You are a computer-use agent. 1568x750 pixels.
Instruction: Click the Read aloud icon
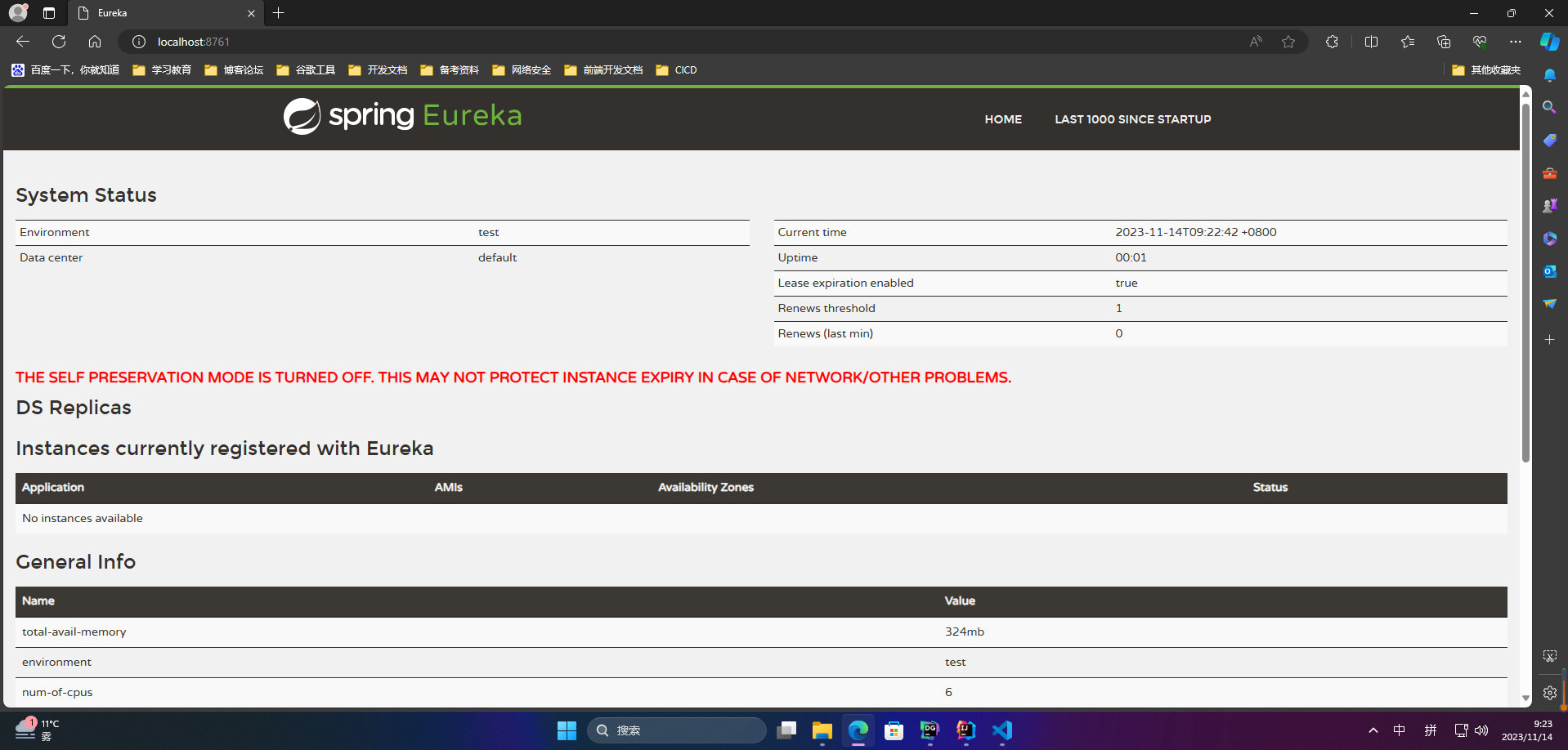pos(1256,42)
